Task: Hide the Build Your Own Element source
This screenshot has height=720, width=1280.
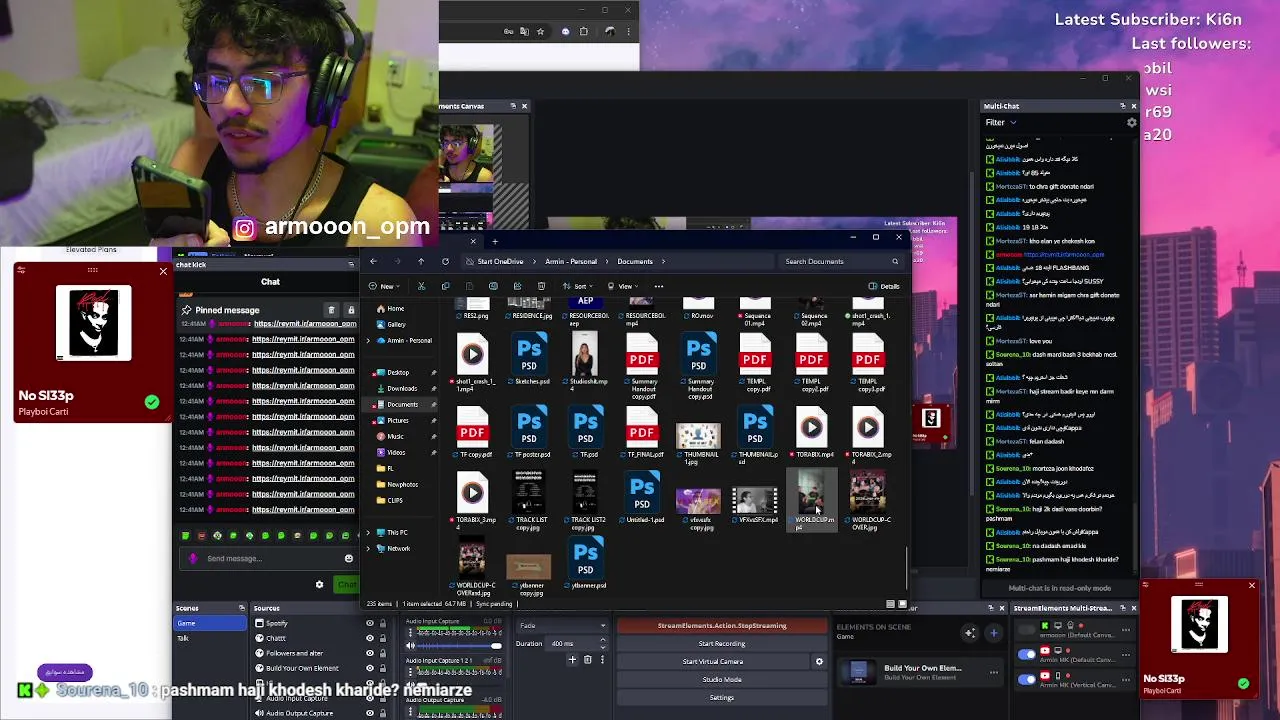Action: tap(370, 668)
